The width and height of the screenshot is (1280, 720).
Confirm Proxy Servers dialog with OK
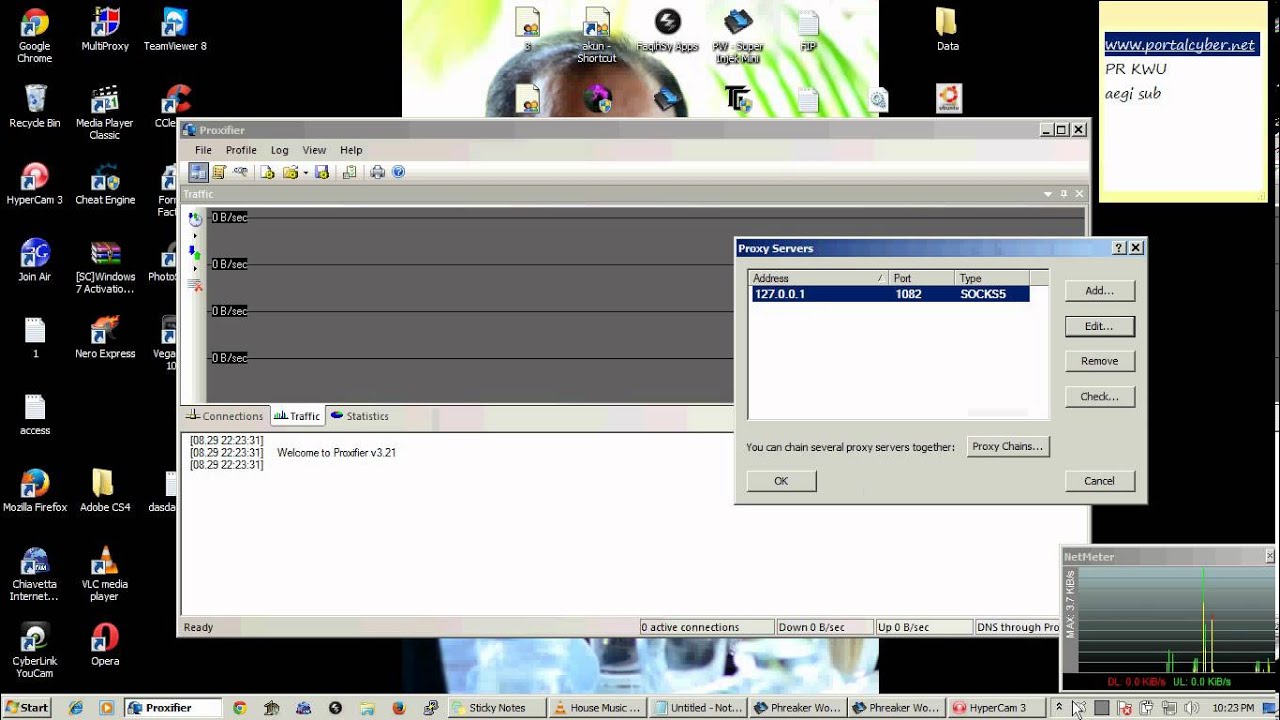[x=781, y=481]
